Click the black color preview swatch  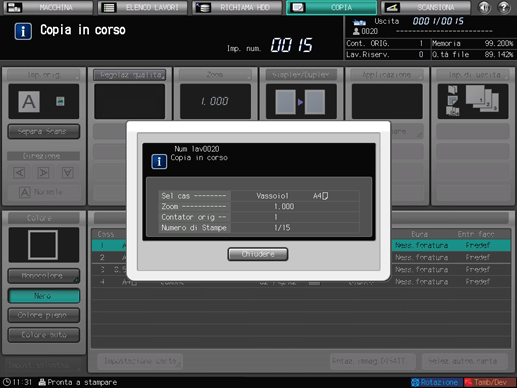click(x=44, y=245)
